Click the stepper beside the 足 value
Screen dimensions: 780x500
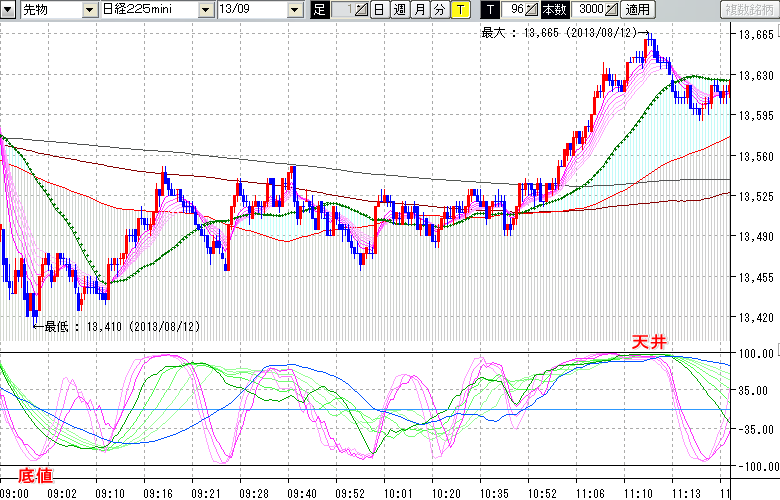tap(362, 10)
